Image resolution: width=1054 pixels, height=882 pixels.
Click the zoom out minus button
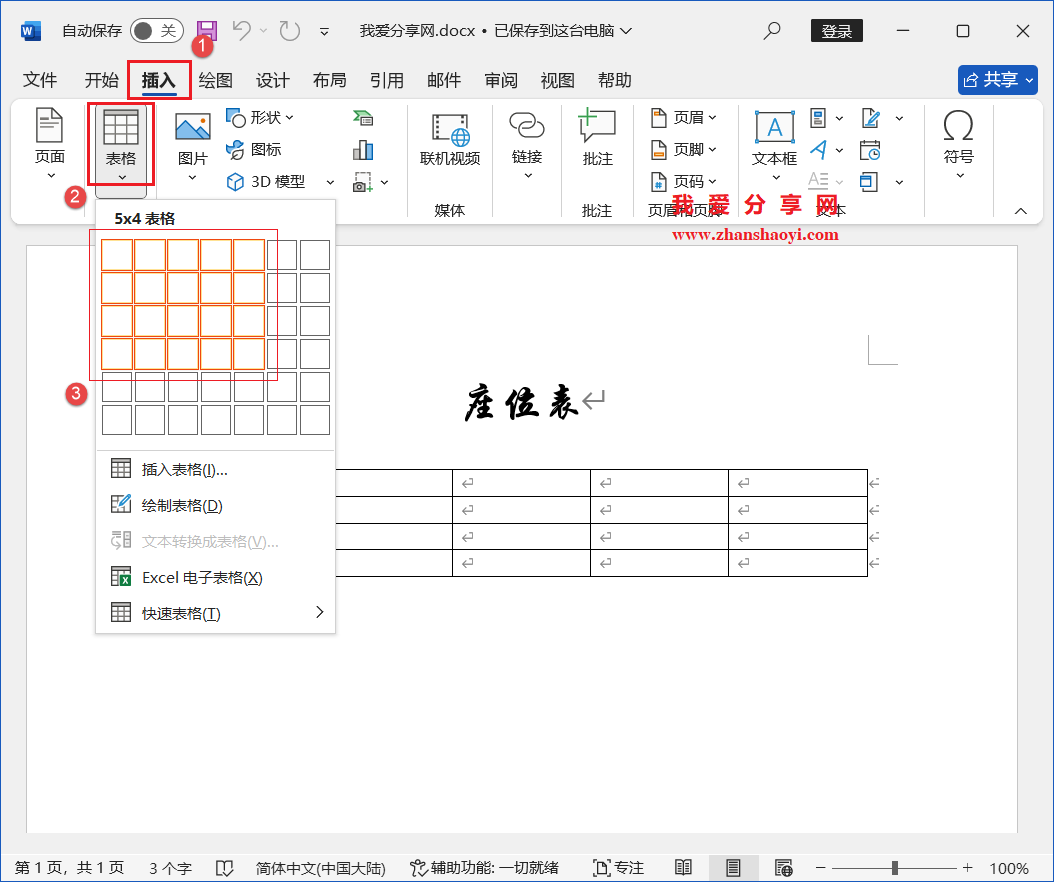pyautogui.click(x=821, y=868)
